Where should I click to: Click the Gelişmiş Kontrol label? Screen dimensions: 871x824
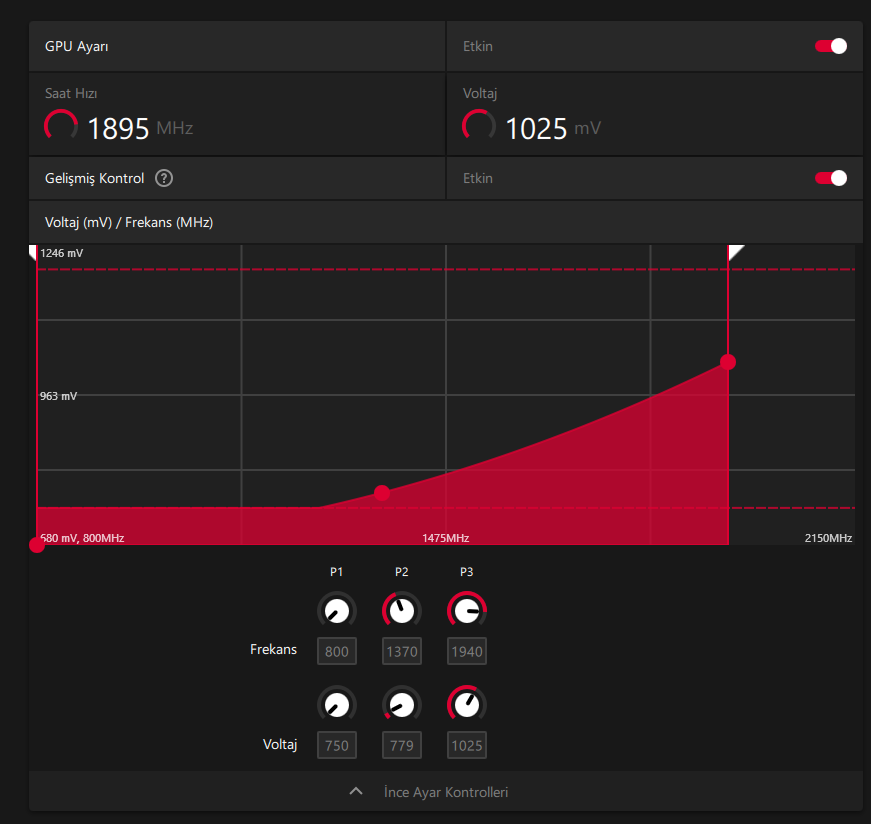[x=94, y=178]
